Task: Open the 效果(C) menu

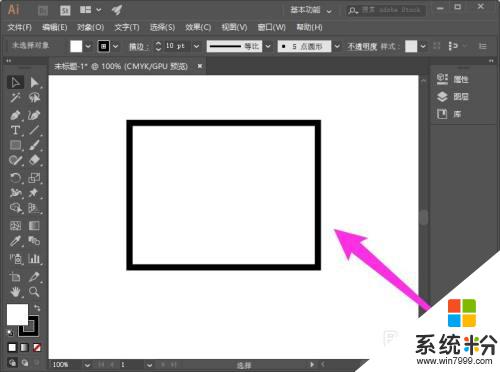Action: pos(198,27)
